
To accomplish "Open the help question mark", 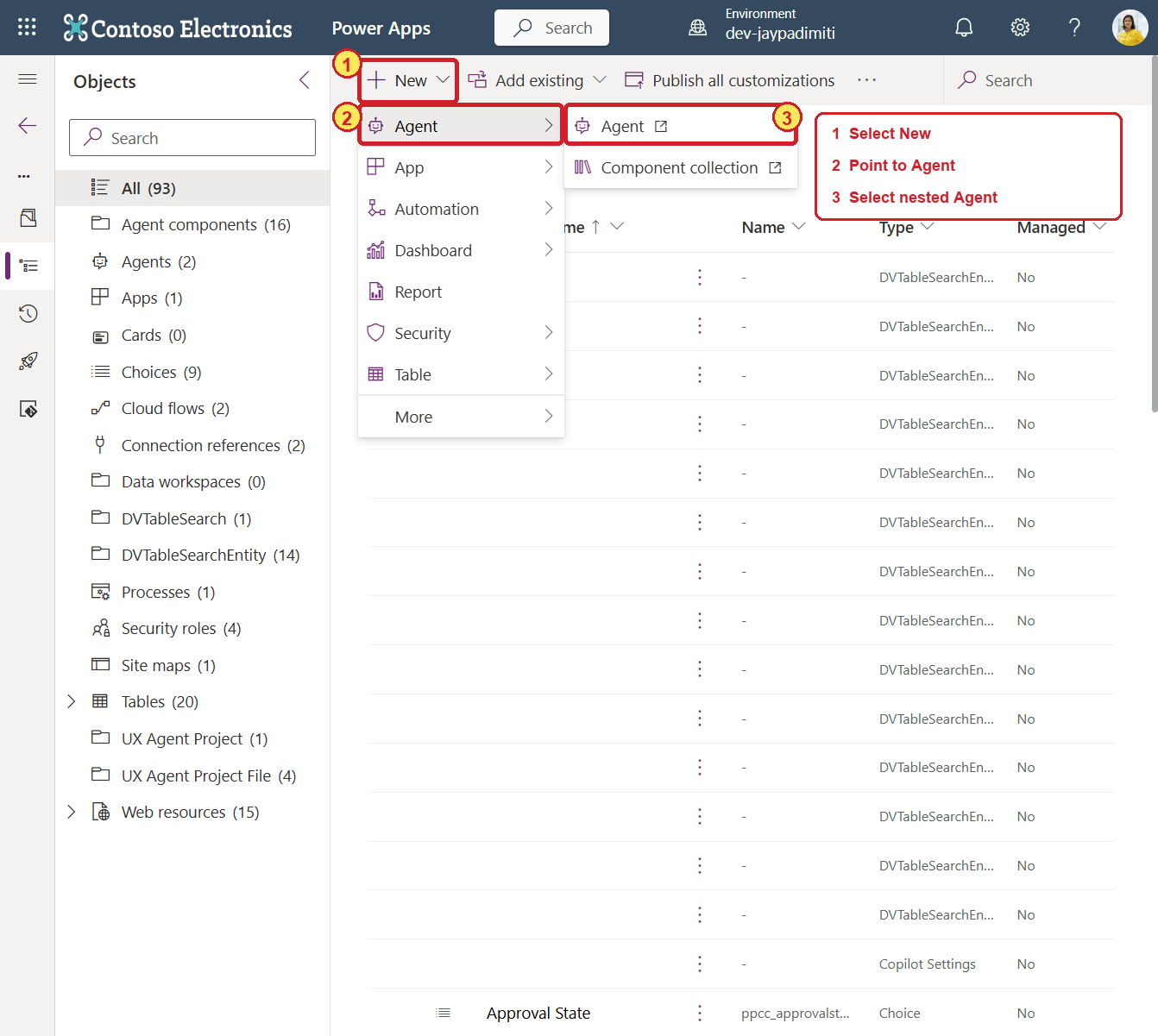I will coord(1074,28).
